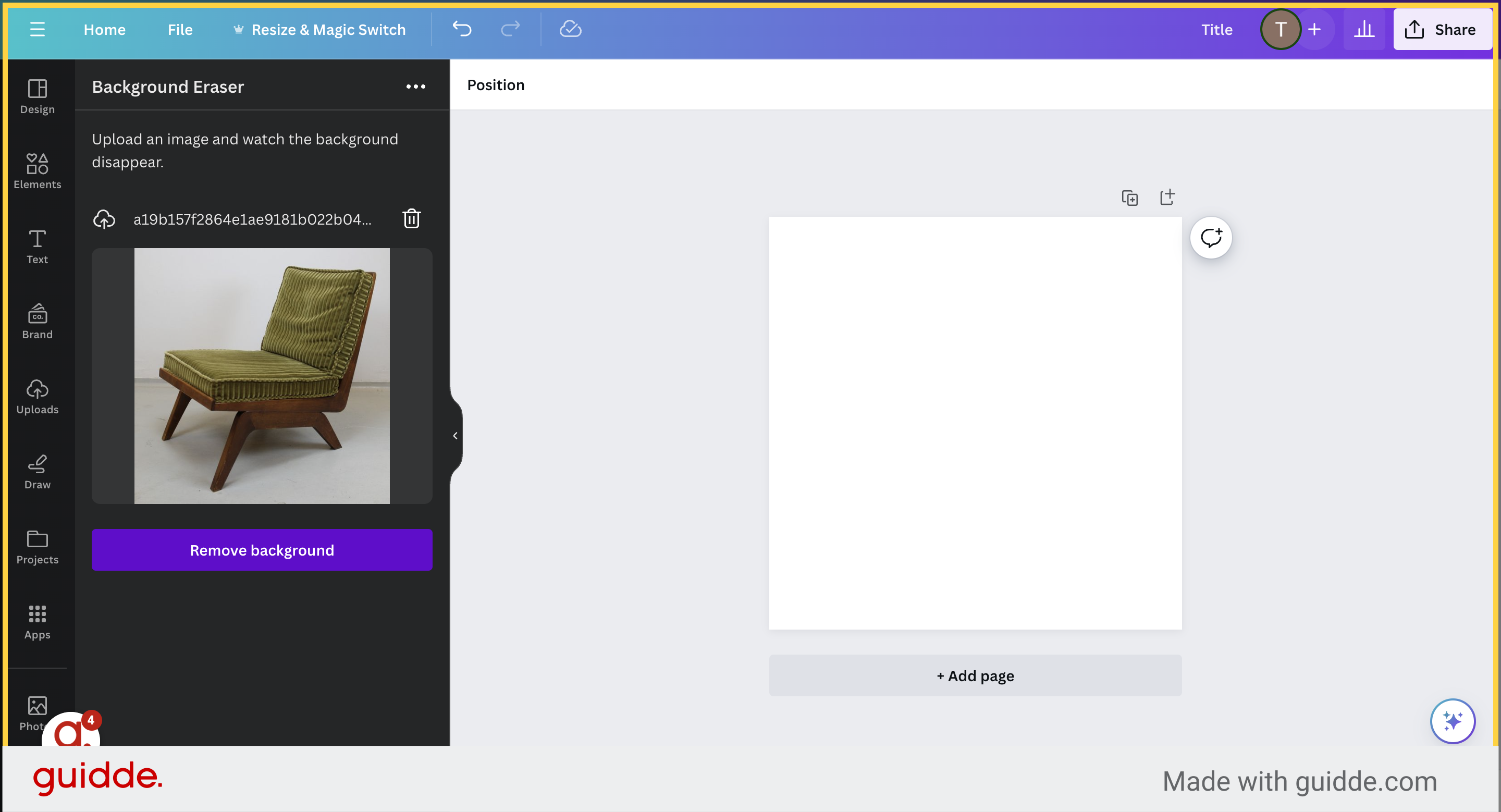Open the File menu
The height and width of the screenshot is (812, 1501).
point(179,29)
